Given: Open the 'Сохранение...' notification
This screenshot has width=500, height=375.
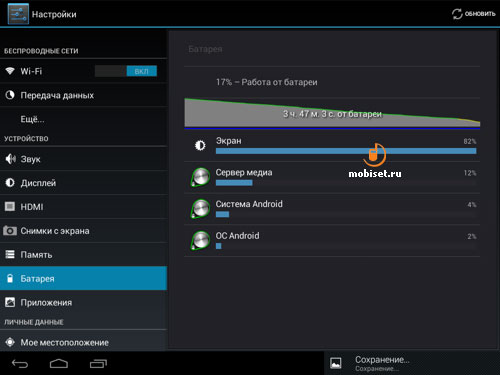Looking at the screenshot, I should pyautogui.click(x=412, y=363).
